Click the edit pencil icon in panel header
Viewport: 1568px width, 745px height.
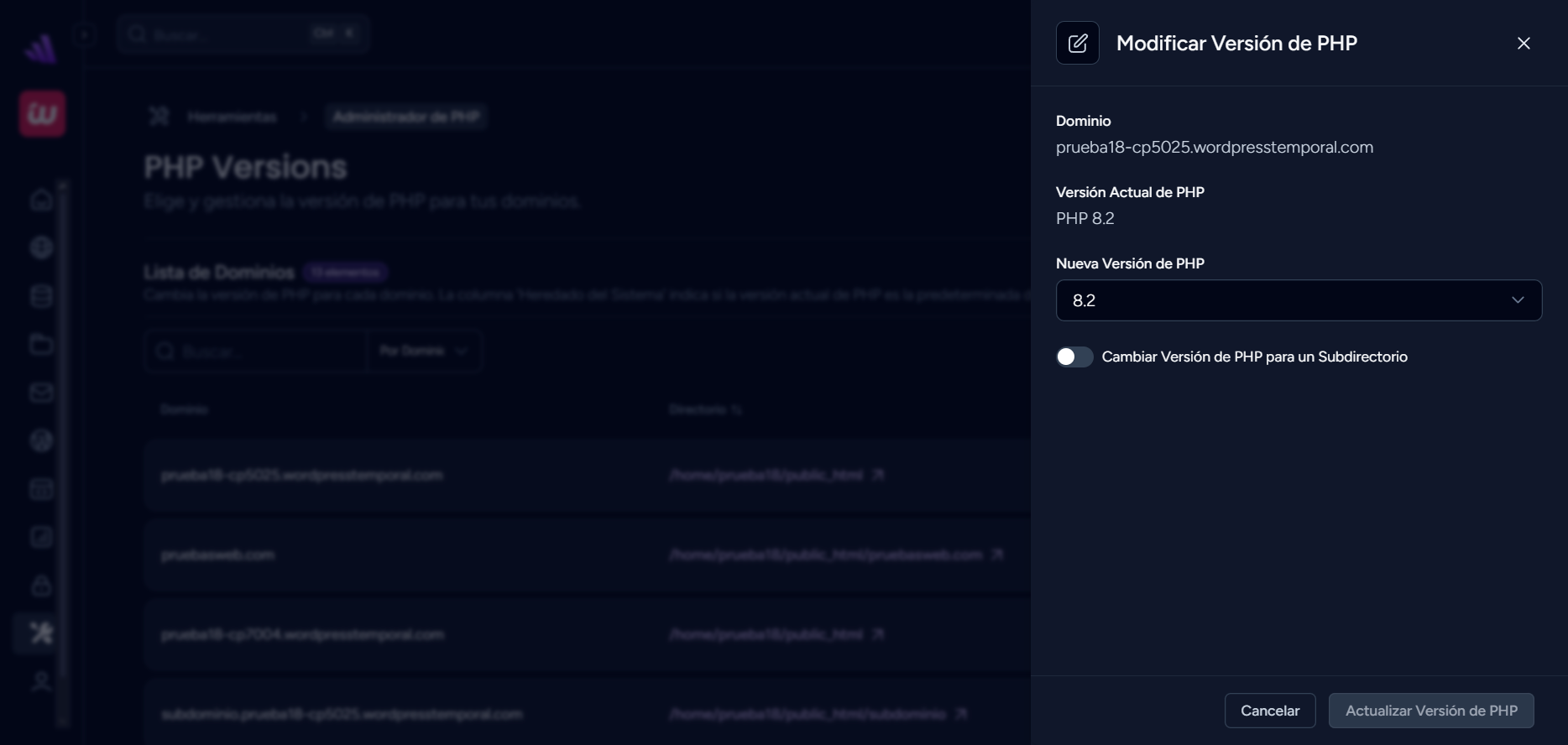click(1077, 43)
